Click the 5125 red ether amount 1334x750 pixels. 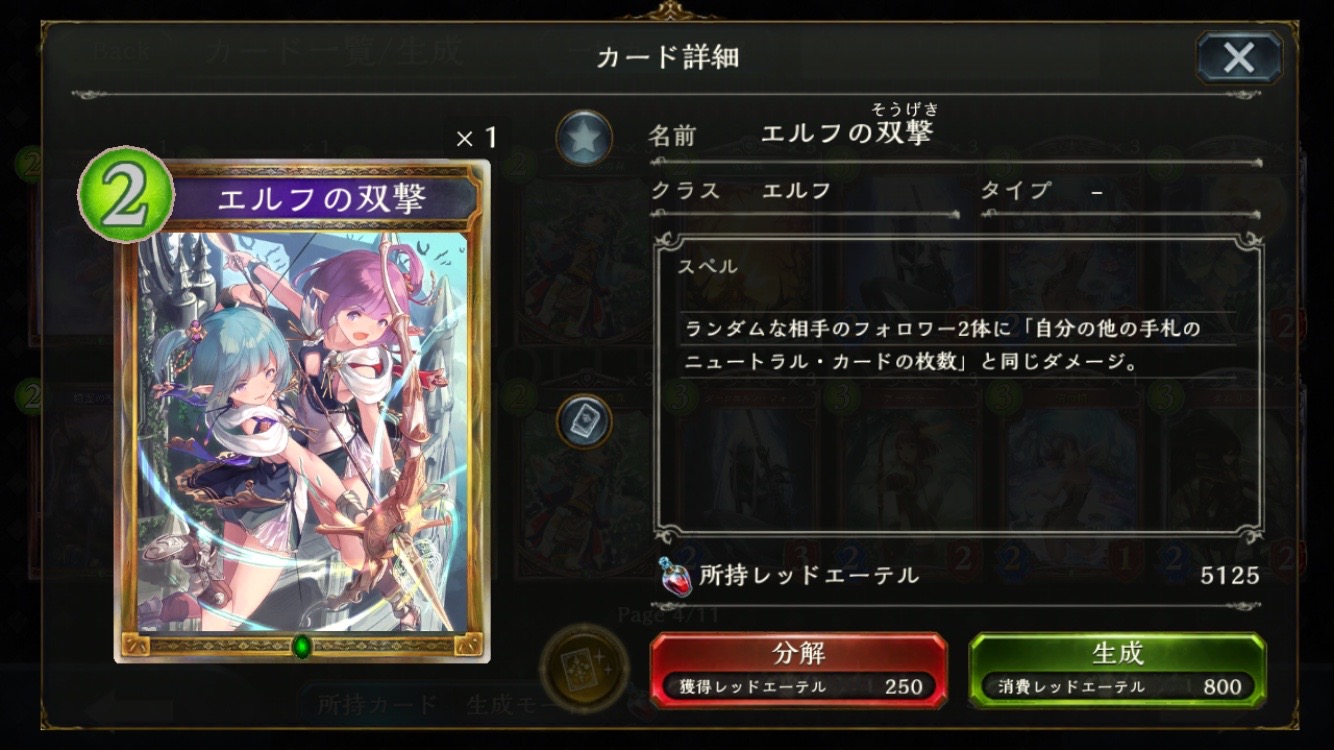click(1229, 575)
